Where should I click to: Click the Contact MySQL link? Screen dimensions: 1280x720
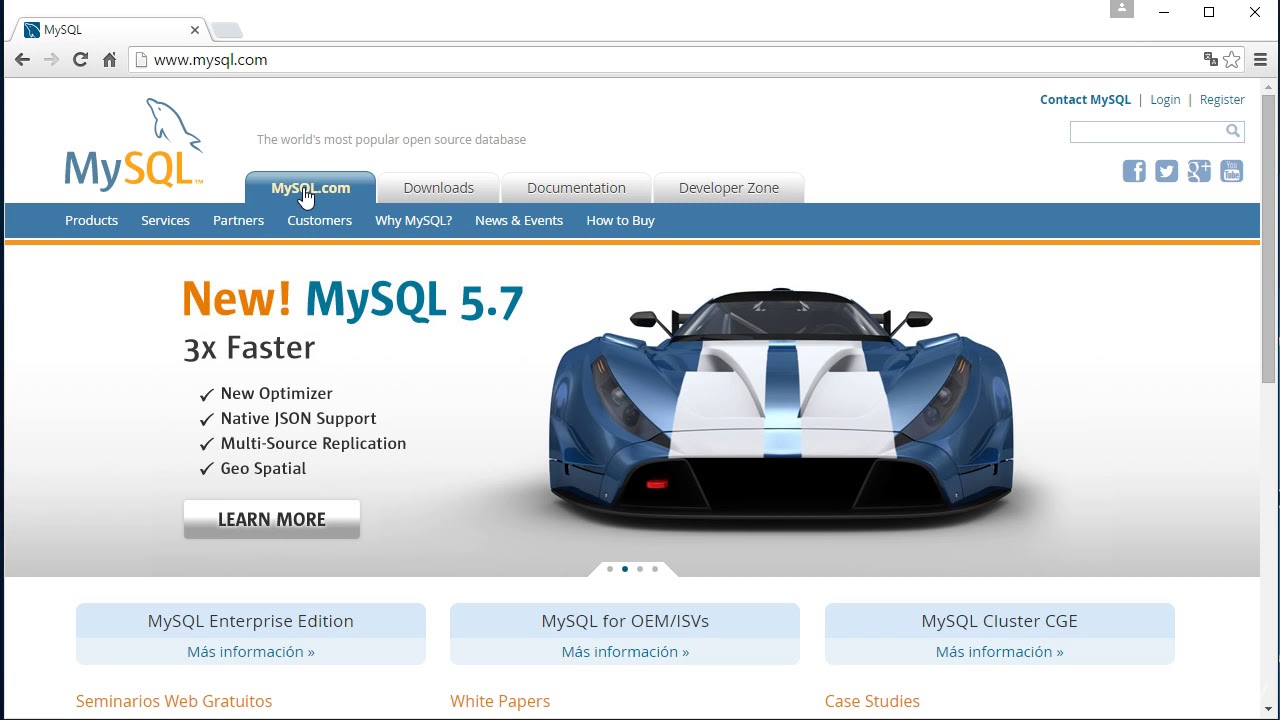(1085, 100)
